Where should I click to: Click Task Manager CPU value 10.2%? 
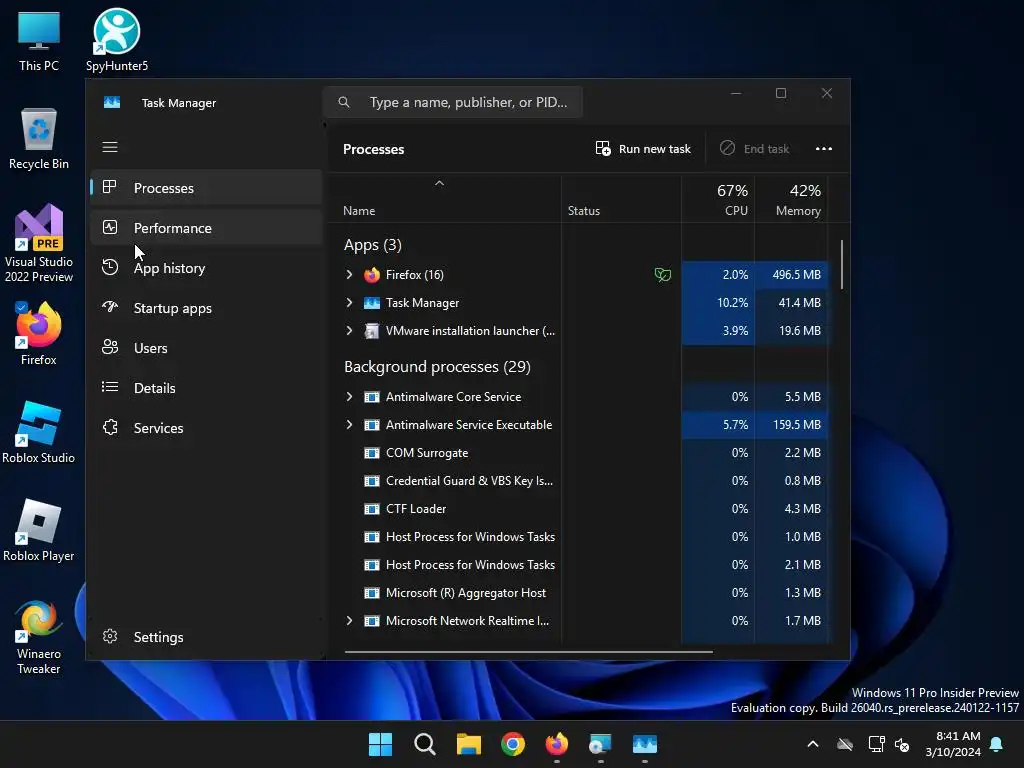[x=732, y=303]
